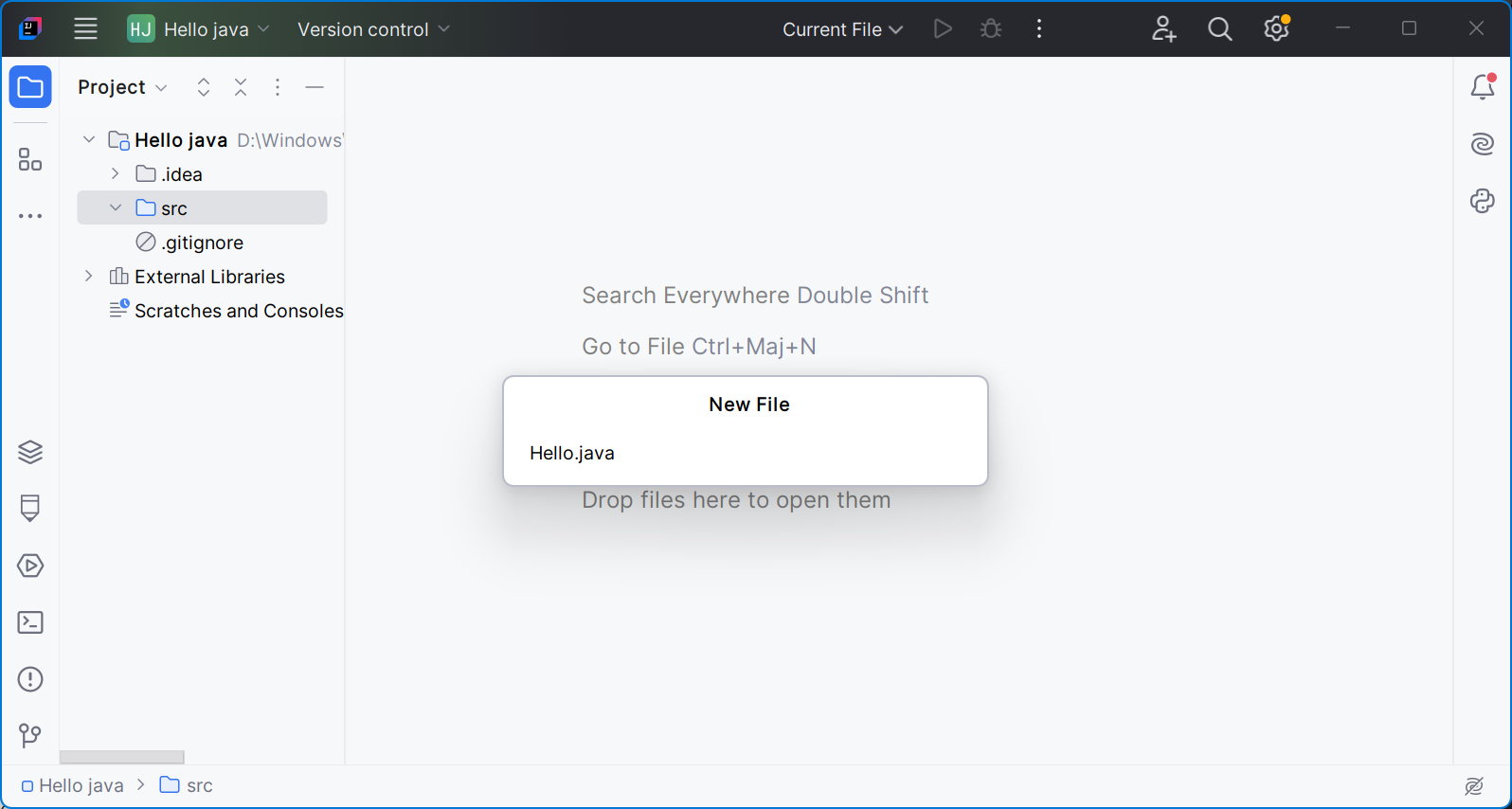1512x809 pixels.
Task: Click the Code With Me add-user button
Action: pos(1163,29)
